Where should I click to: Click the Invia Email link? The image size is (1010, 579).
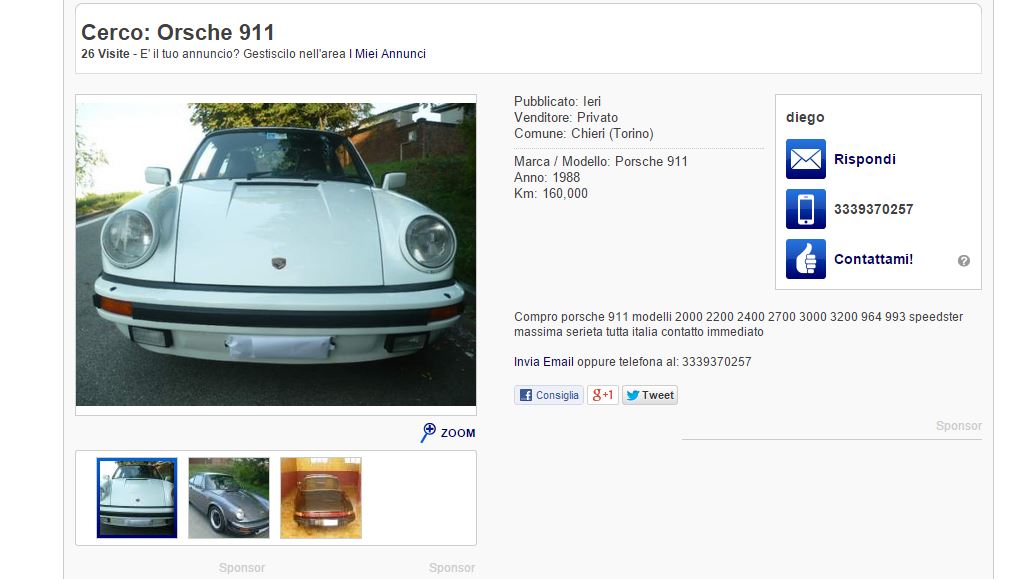(x=544, y=362)
